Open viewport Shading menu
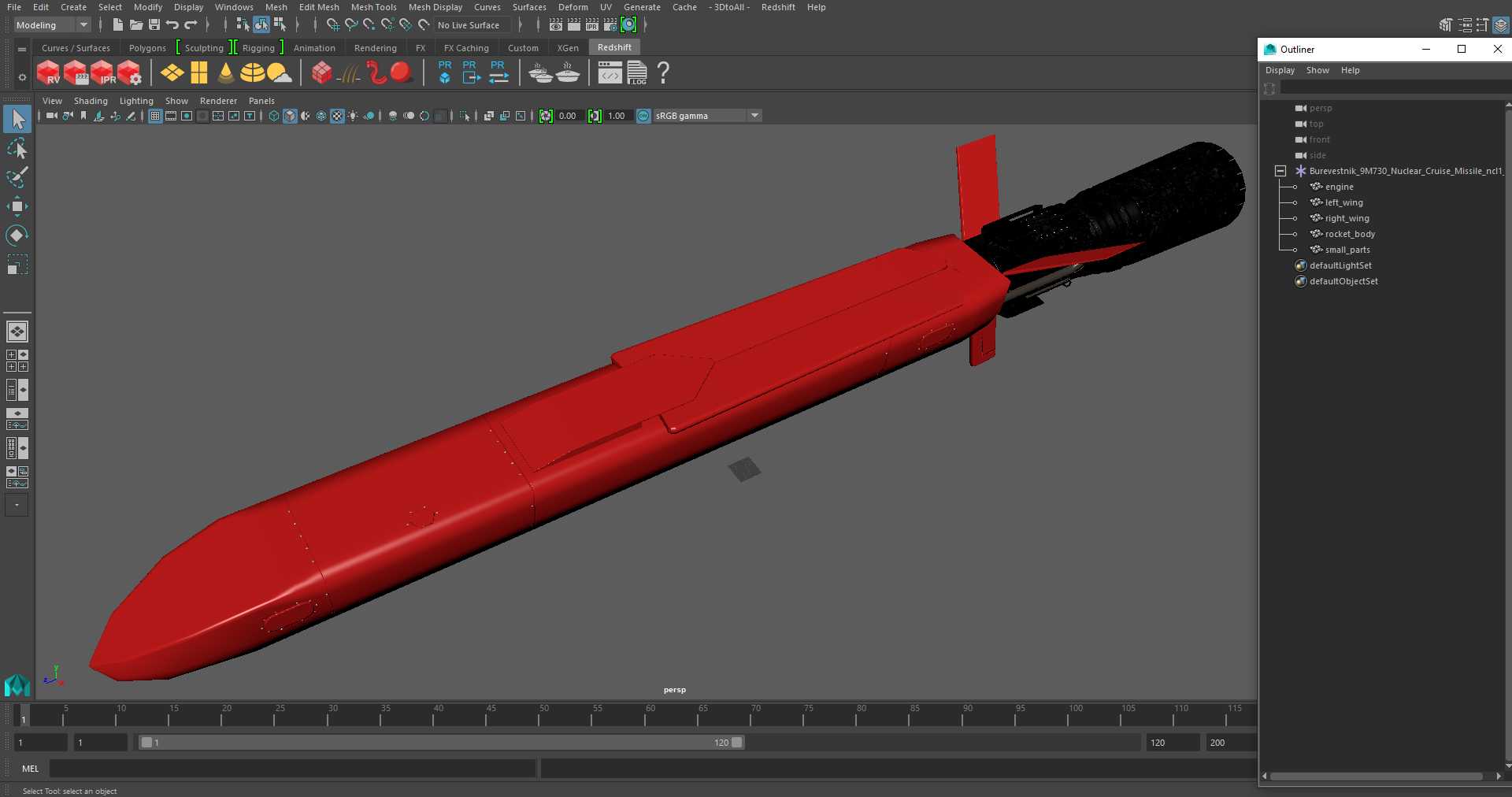 tap(91, 101)
